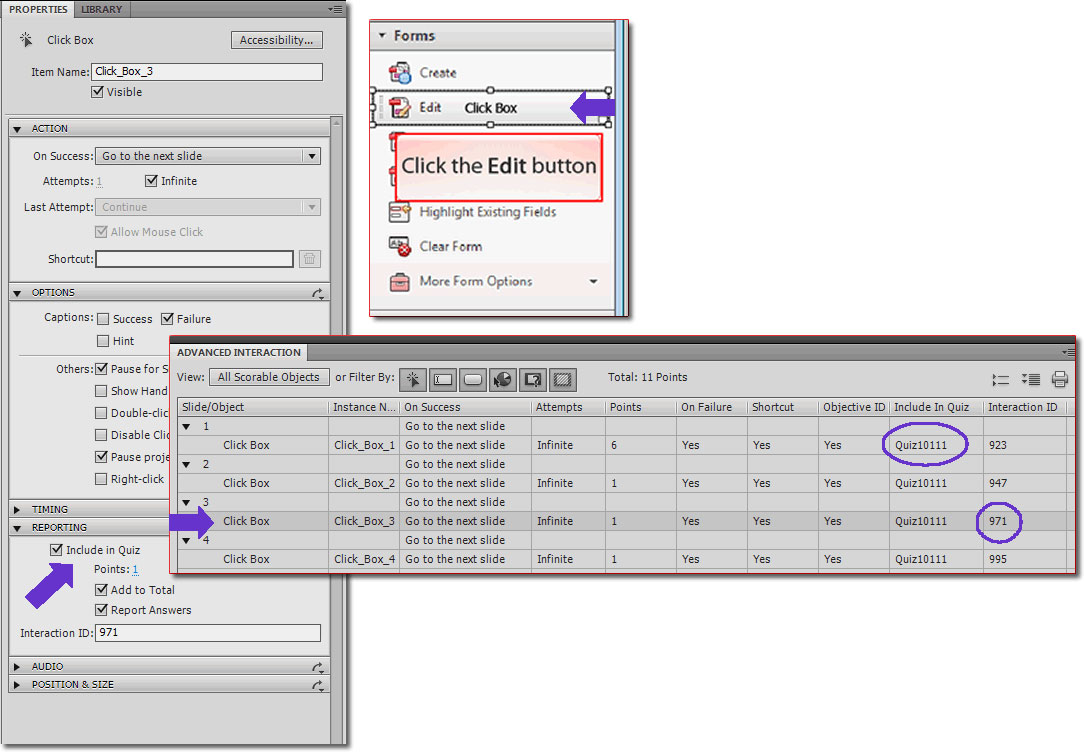1084x752 pixels.
Task: Click the Create form icon
Action: (400, 73)
